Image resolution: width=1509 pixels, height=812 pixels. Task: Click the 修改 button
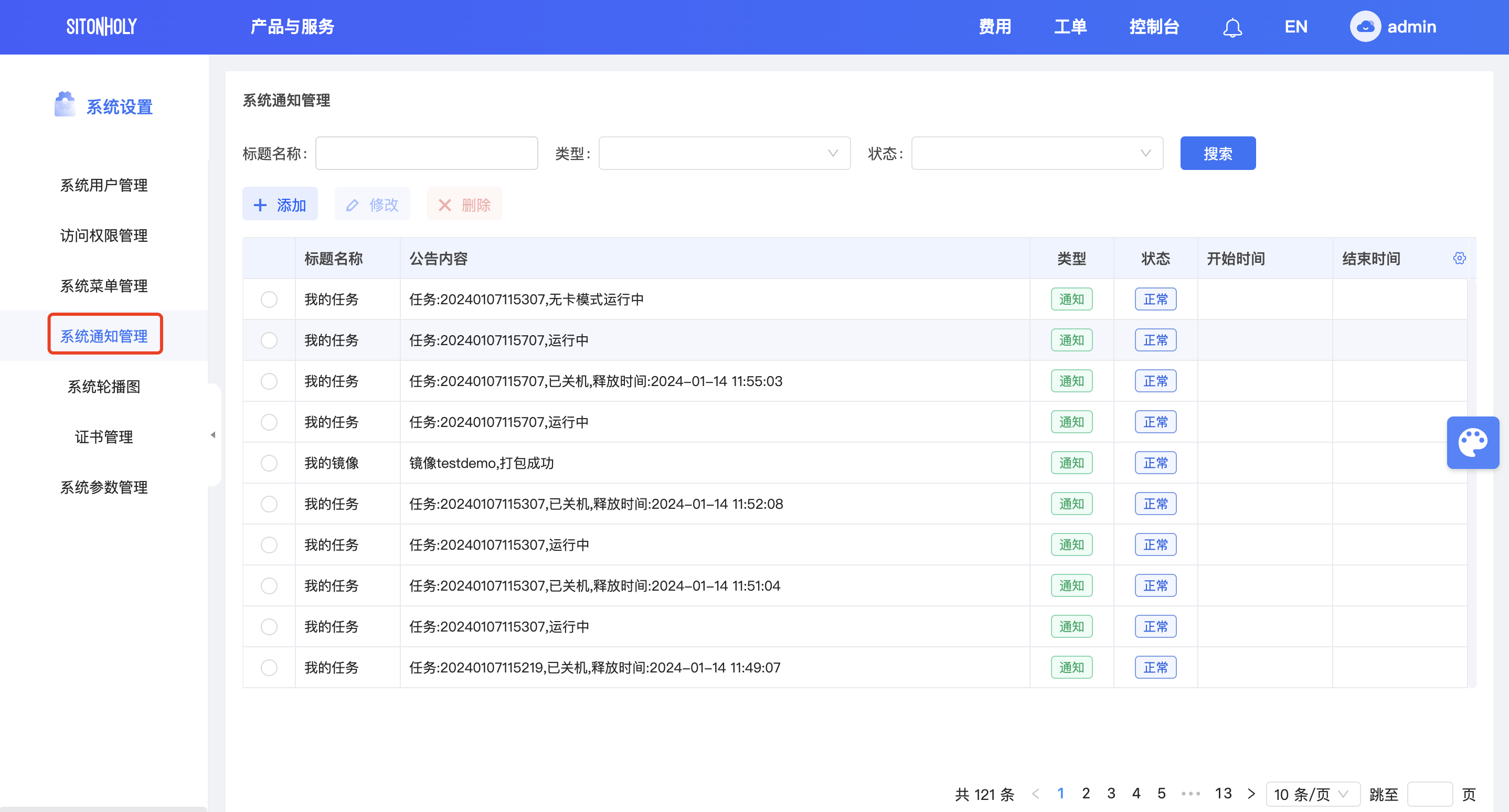(372, 205)
